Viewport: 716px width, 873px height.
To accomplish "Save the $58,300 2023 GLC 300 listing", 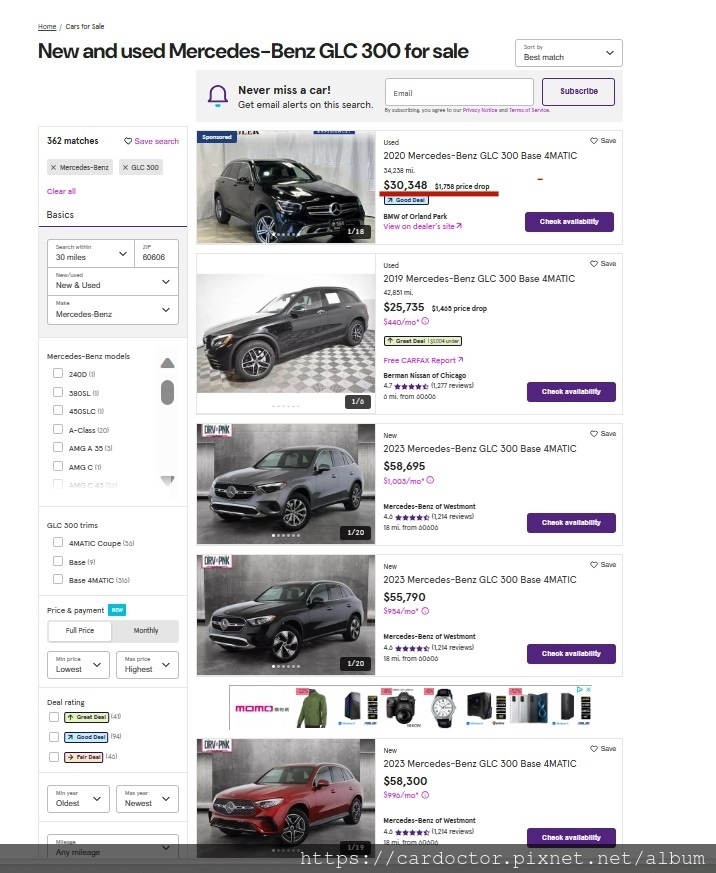I will point(594,749).
